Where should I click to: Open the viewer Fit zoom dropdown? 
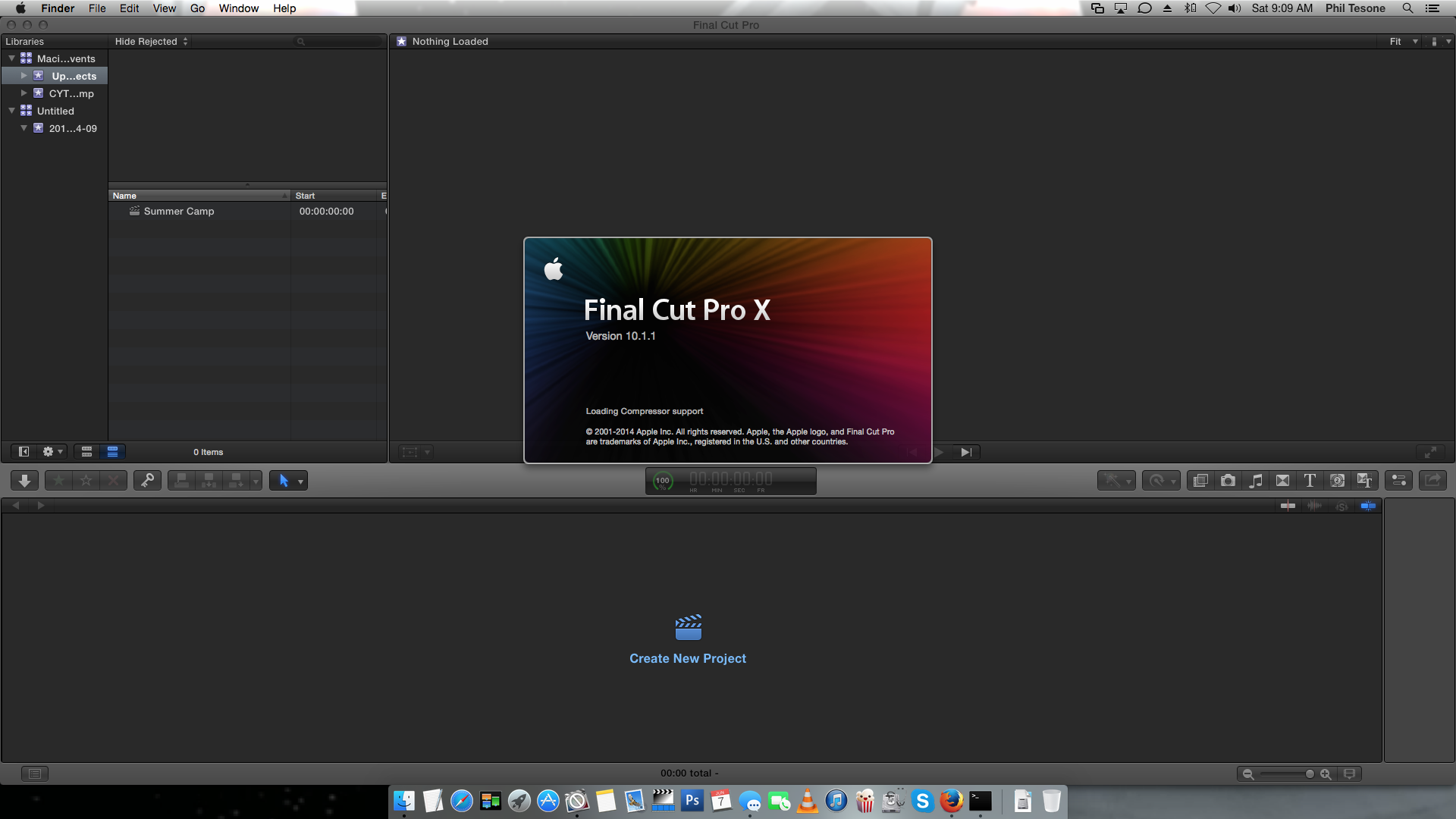coord(1404,42)
